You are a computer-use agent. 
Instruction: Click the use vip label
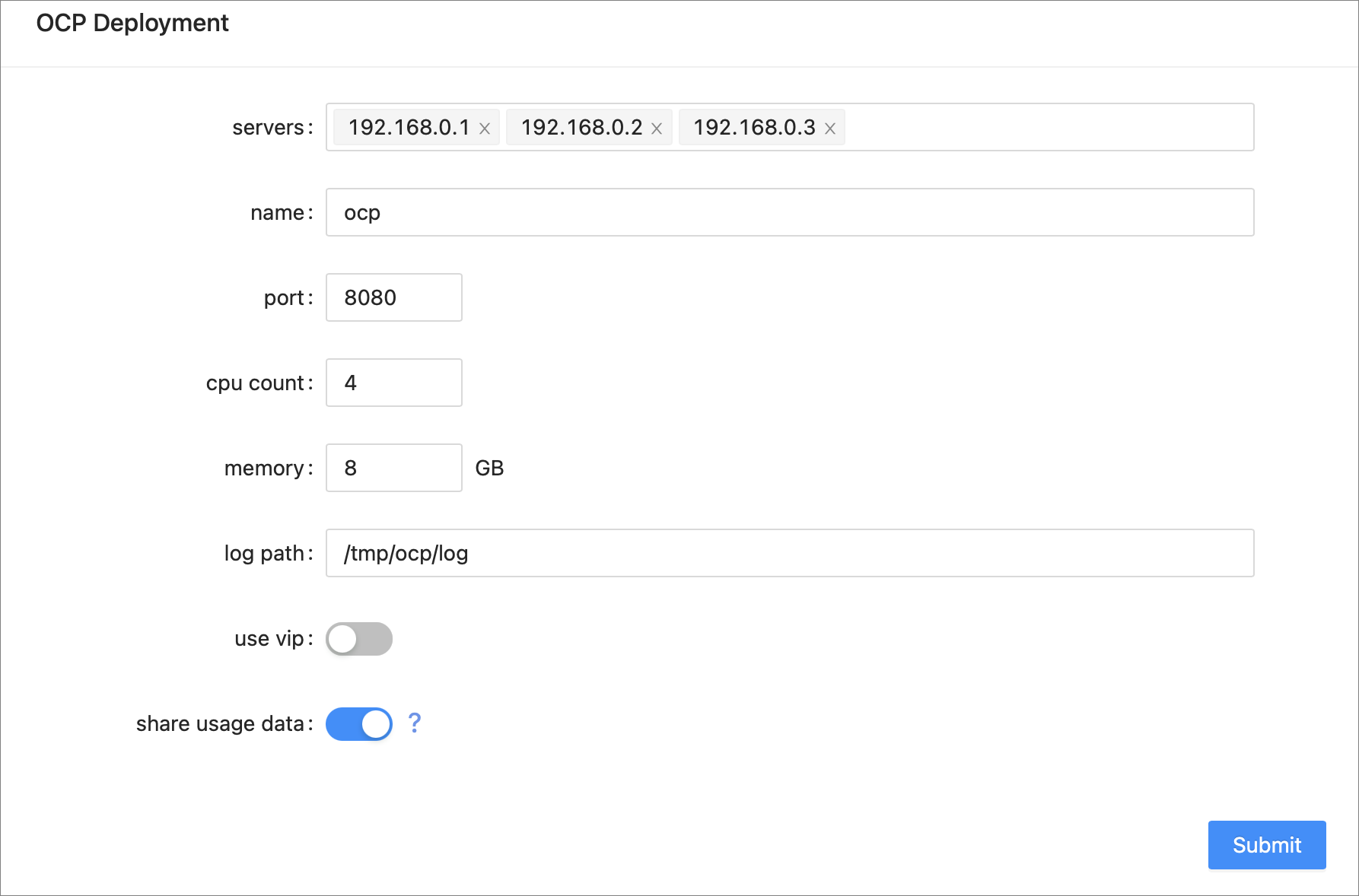[x=269, y=638]
